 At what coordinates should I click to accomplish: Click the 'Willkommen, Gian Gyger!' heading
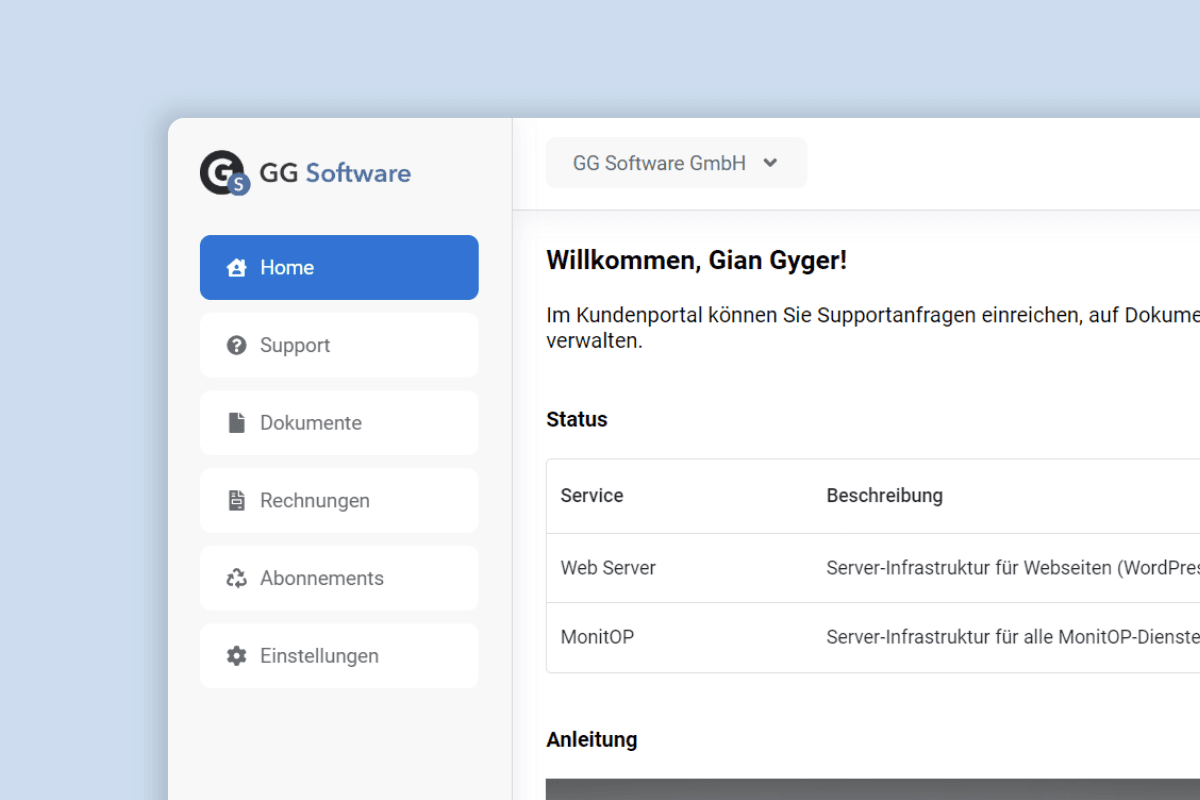tap(697, 261)
